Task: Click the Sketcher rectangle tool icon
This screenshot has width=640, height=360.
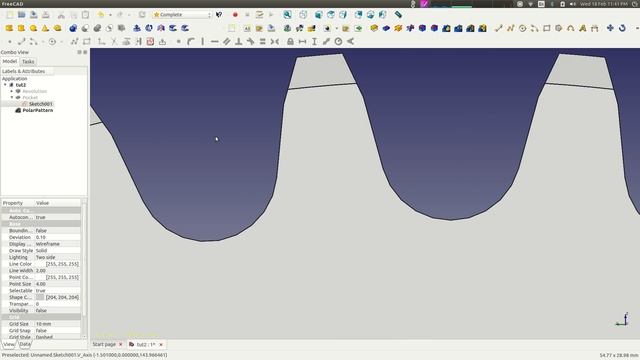Action: (87, 42)
